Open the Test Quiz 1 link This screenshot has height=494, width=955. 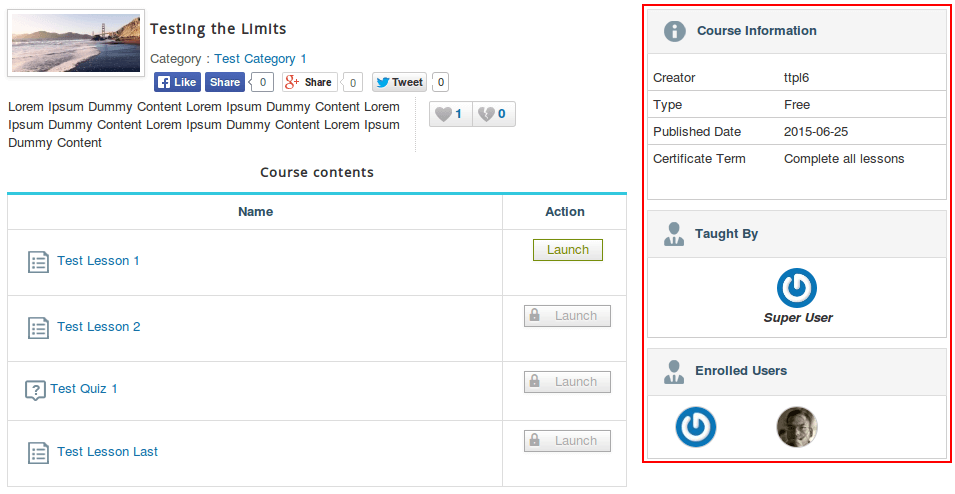[x=84, y=389]
